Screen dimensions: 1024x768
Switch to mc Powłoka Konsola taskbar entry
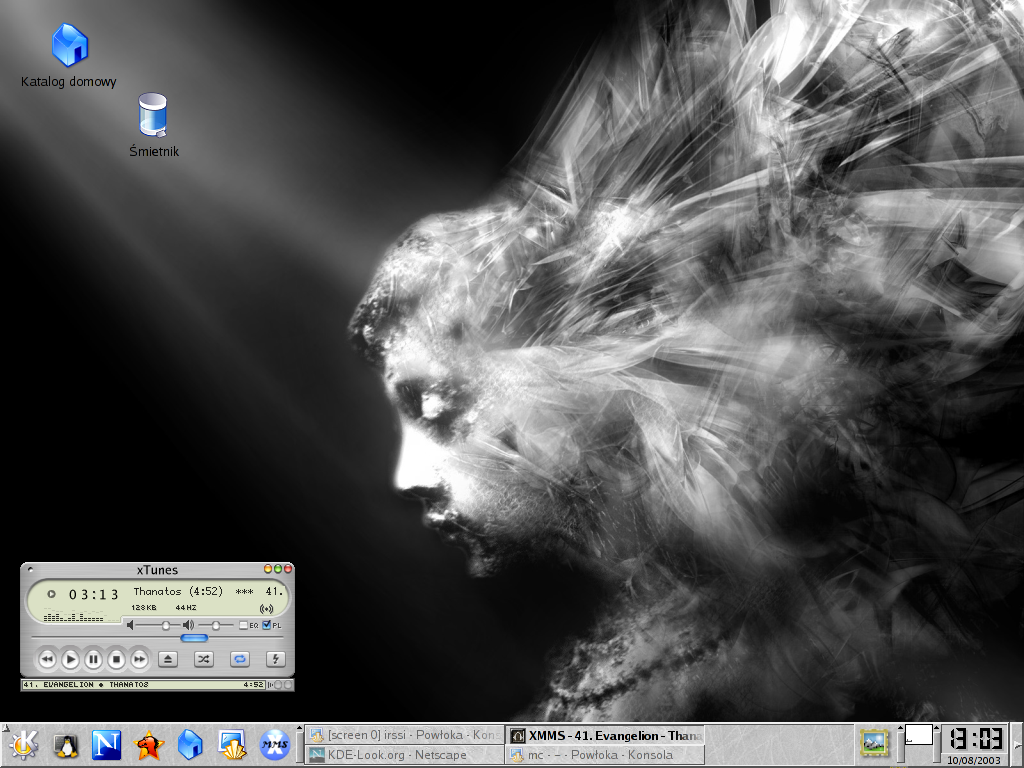605,755
